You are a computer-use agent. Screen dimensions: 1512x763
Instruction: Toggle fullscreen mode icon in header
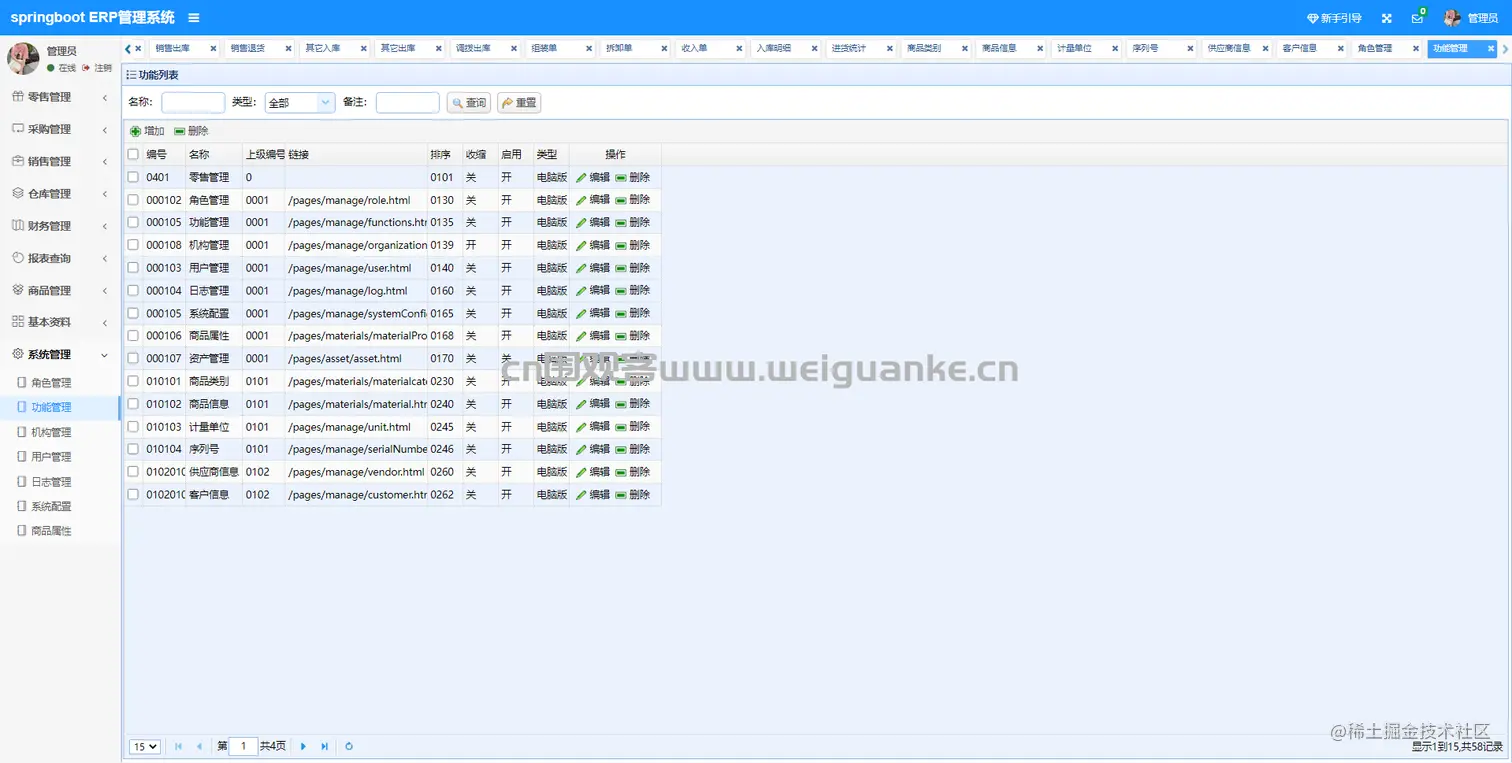[1387, 18]
